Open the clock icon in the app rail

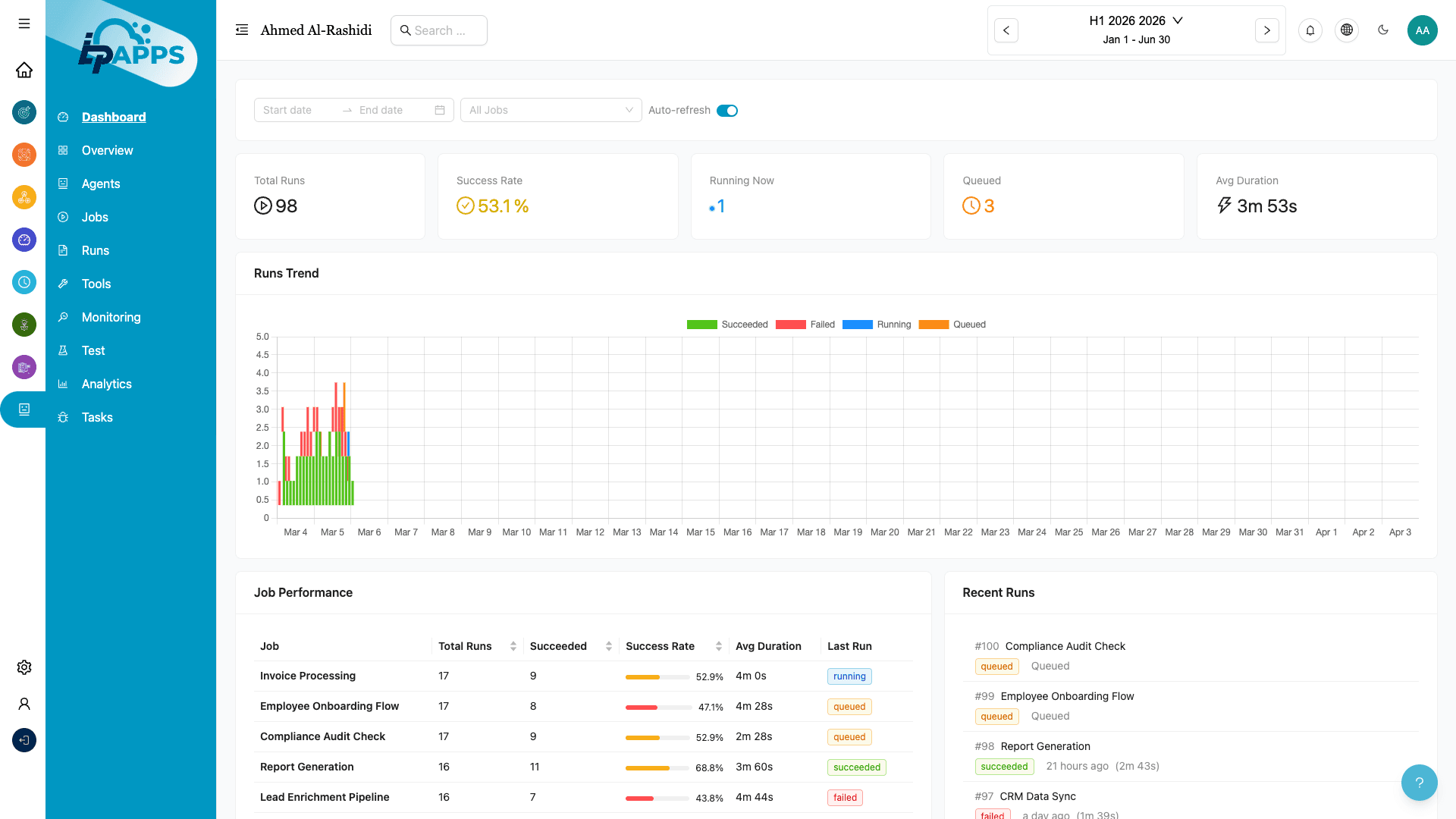coord(24,282)
